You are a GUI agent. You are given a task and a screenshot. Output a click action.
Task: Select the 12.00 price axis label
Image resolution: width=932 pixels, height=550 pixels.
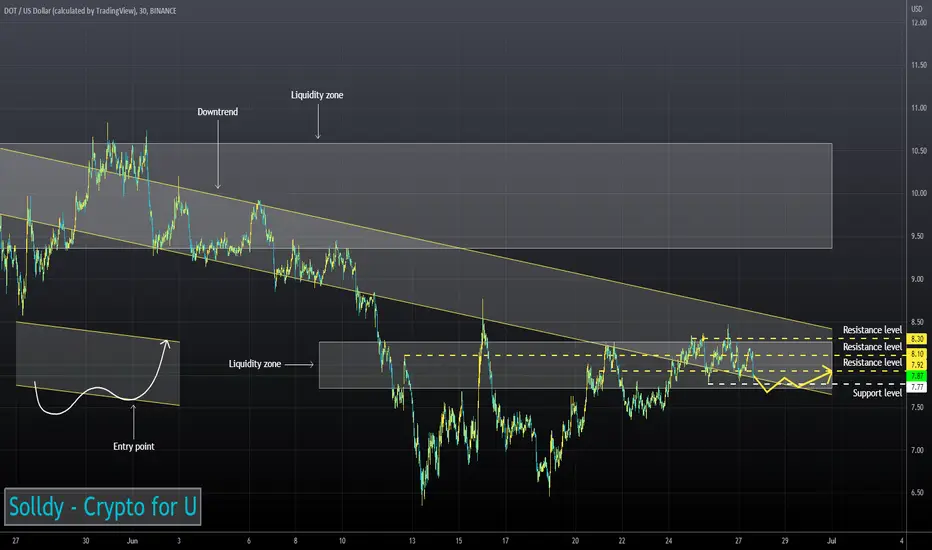point(918,23)
